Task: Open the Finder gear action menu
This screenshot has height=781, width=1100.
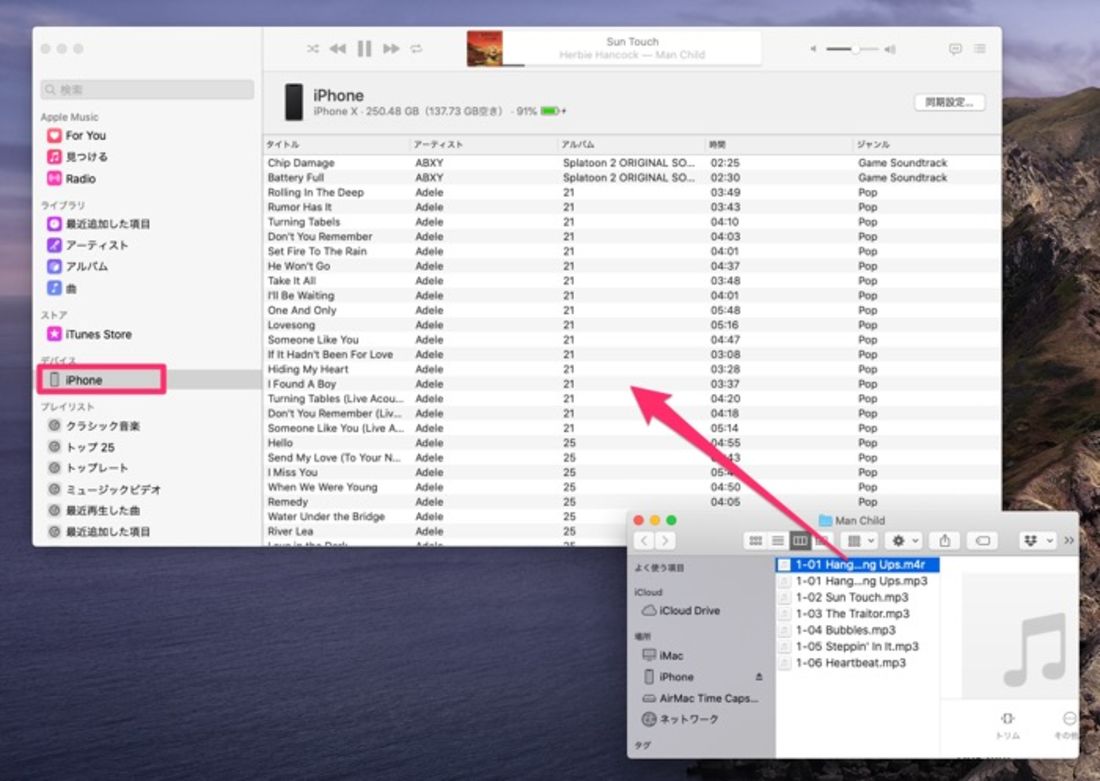Action: click(x=904, y=540)
